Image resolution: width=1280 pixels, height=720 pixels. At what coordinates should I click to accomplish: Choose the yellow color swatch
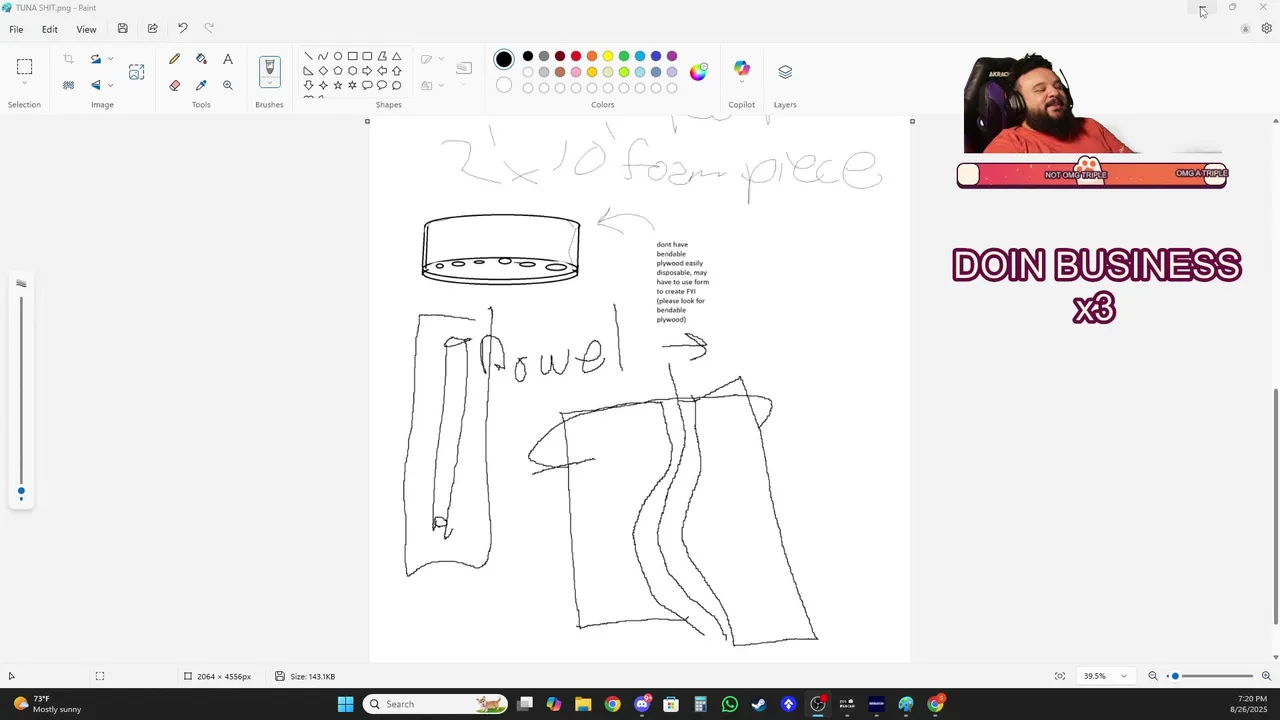point(608,56)
